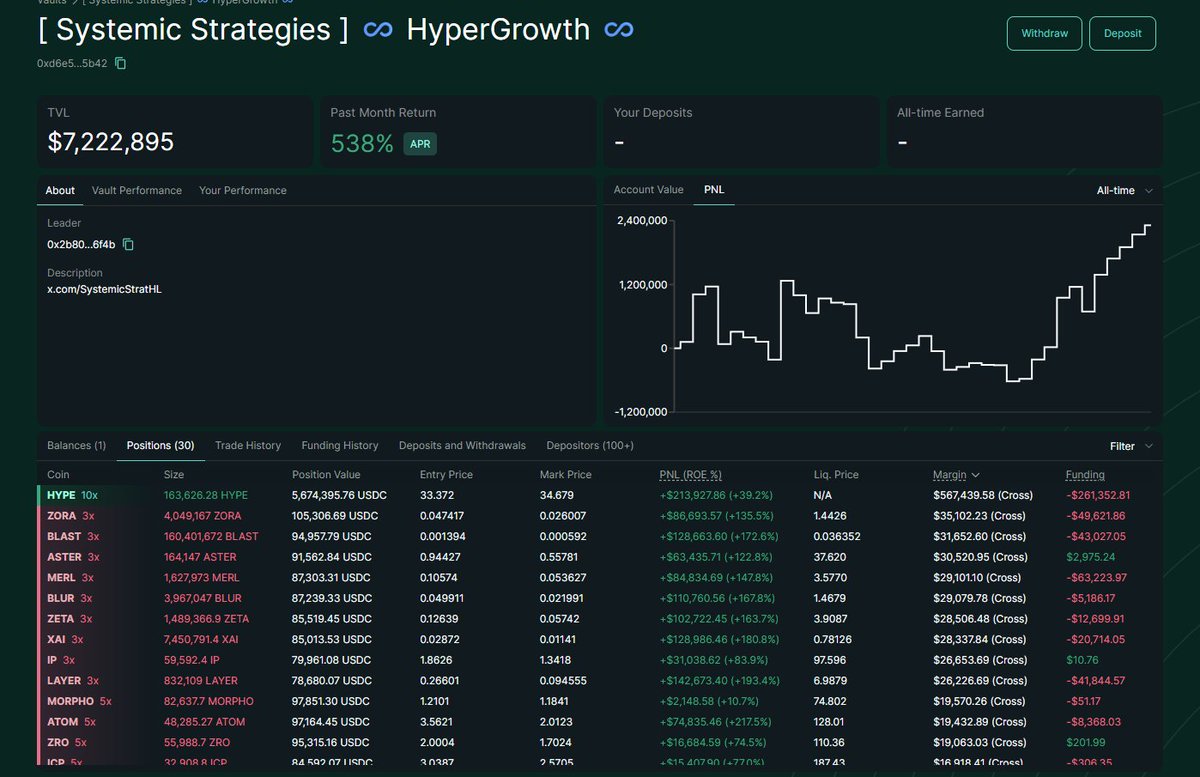Click the PNL (ROE %) column header
This screenshot has height=777, width=1200.
pos(691,475)
